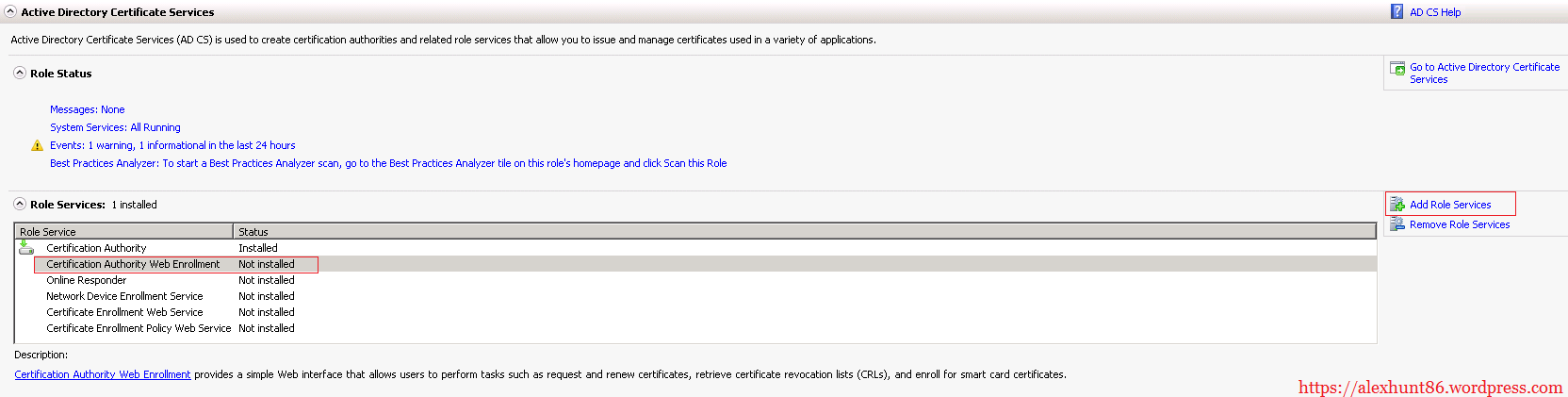
Task: Open System Services: All Running link
Action: click(x=115, y=127)
